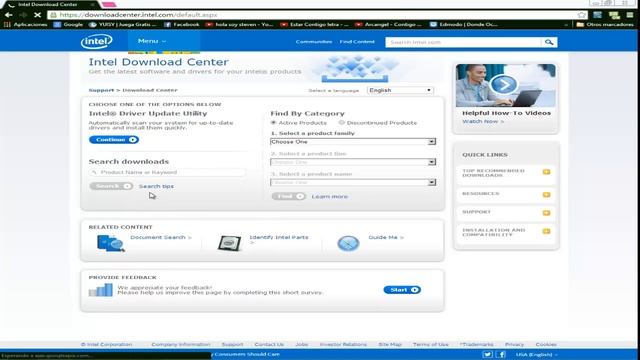Open the Privacy footer link

(514, 344)
